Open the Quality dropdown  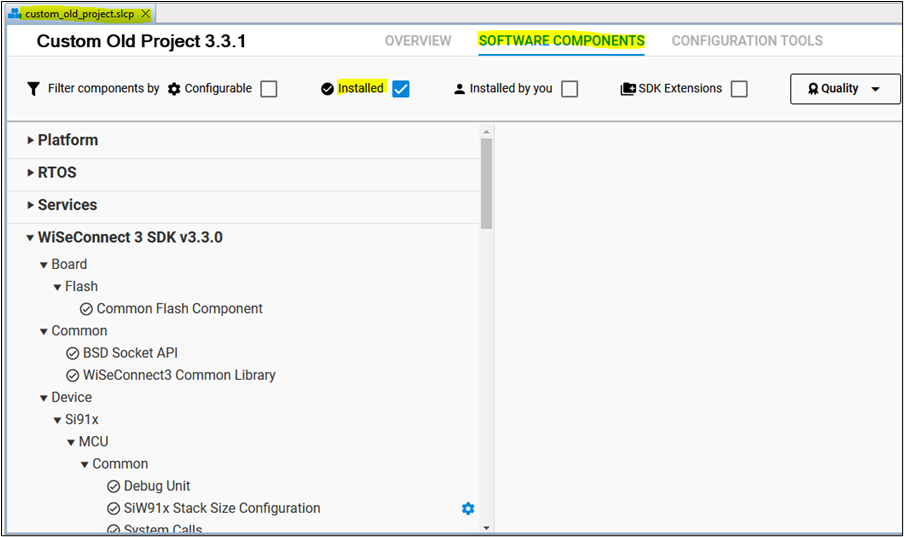pyautogui.click(x=845, y=89)
